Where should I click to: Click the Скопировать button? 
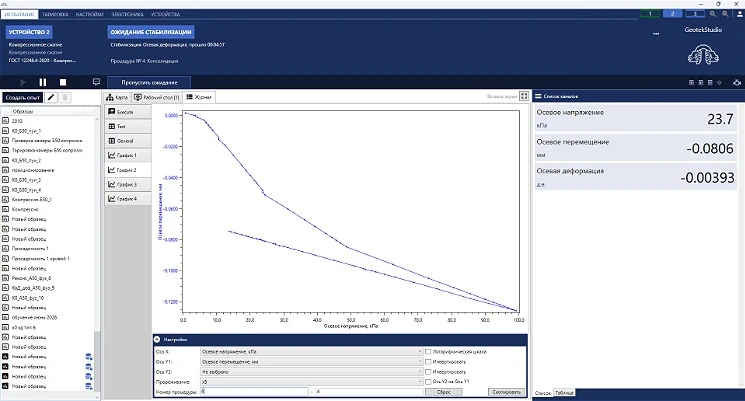click(506, 392)
